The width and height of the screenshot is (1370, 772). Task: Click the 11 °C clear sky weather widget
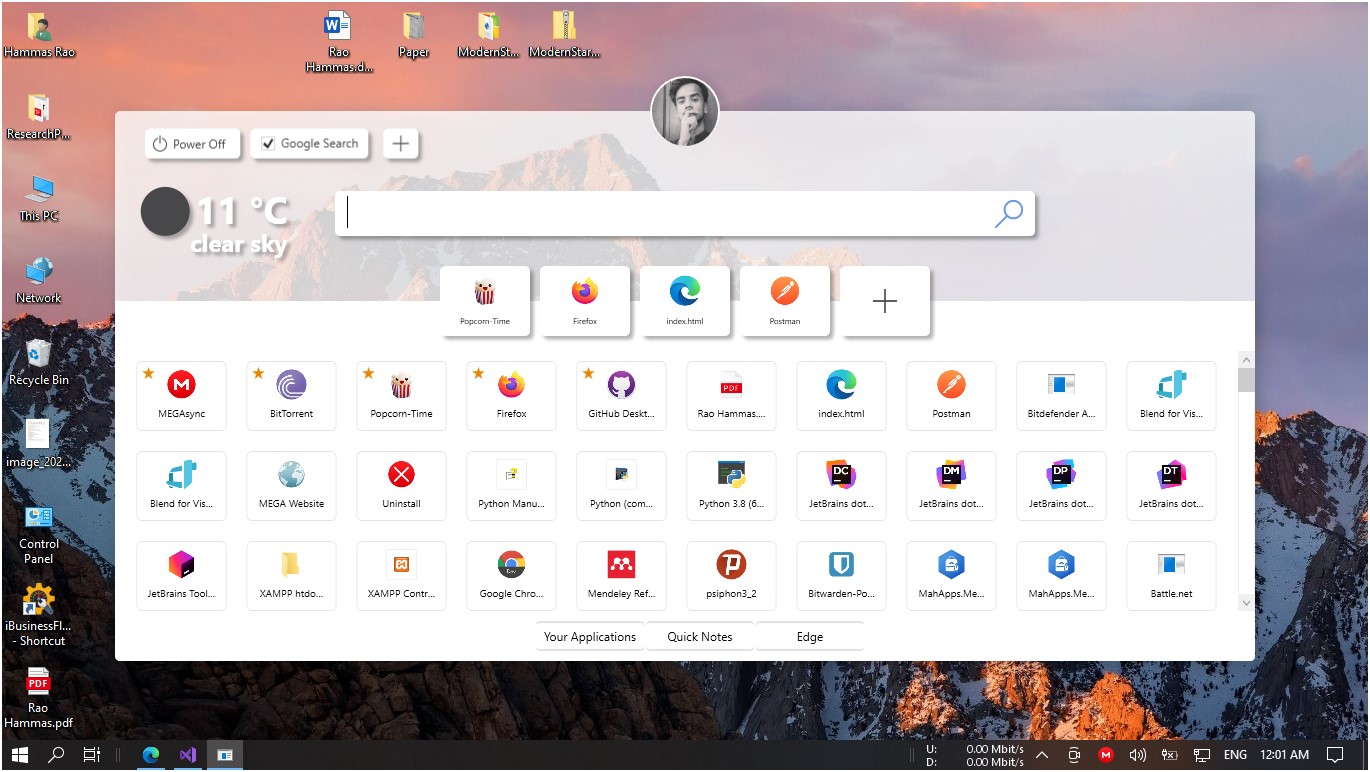click(215, 222)
